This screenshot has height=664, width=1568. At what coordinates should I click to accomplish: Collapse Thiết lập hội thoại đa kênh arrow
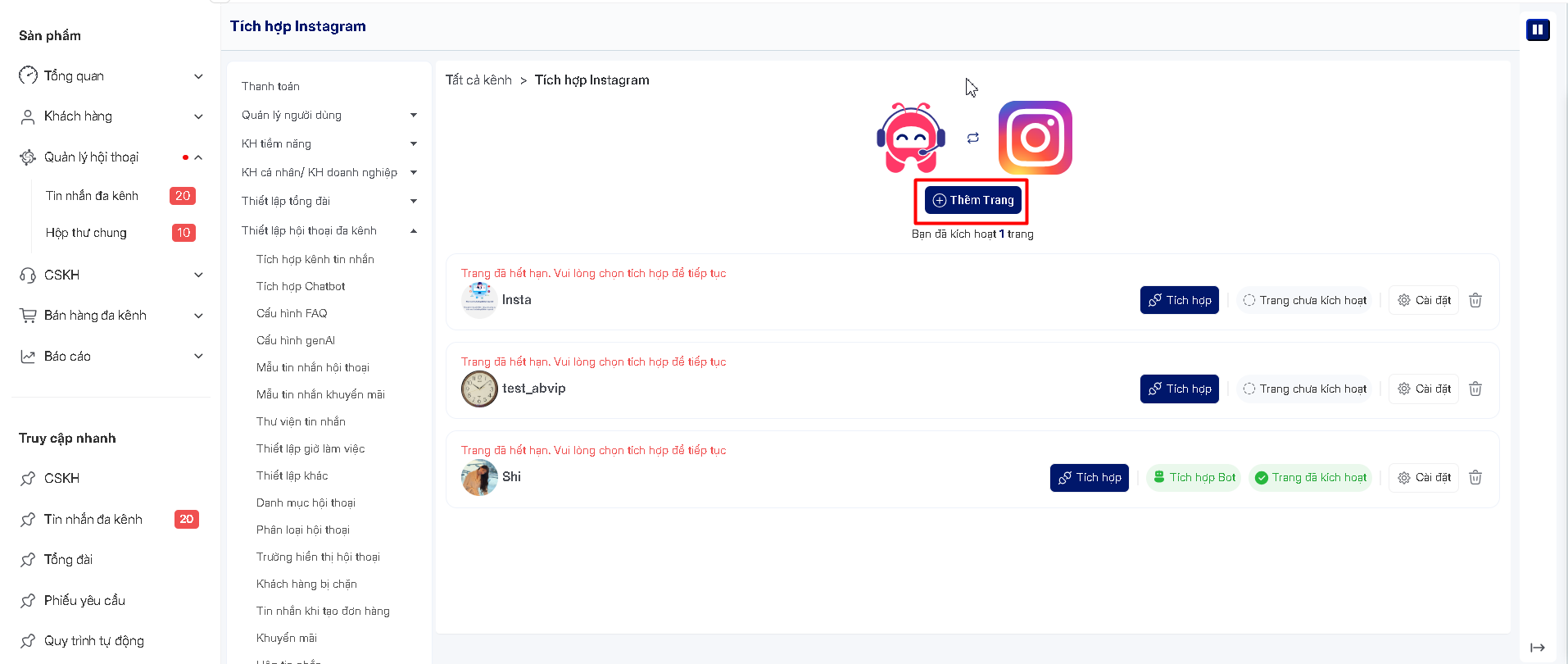coord(414,231)
